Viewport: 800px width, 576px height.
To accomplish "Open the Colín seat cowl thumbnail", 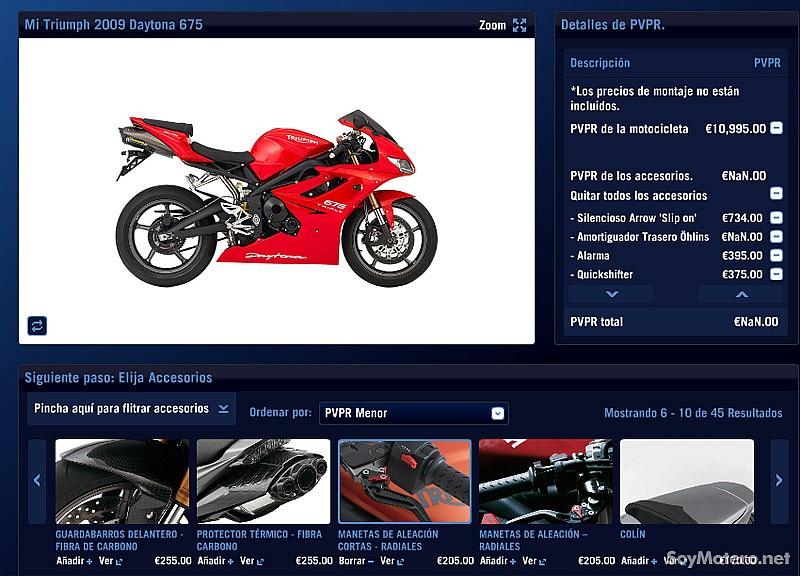I will (x=687, y=482).
